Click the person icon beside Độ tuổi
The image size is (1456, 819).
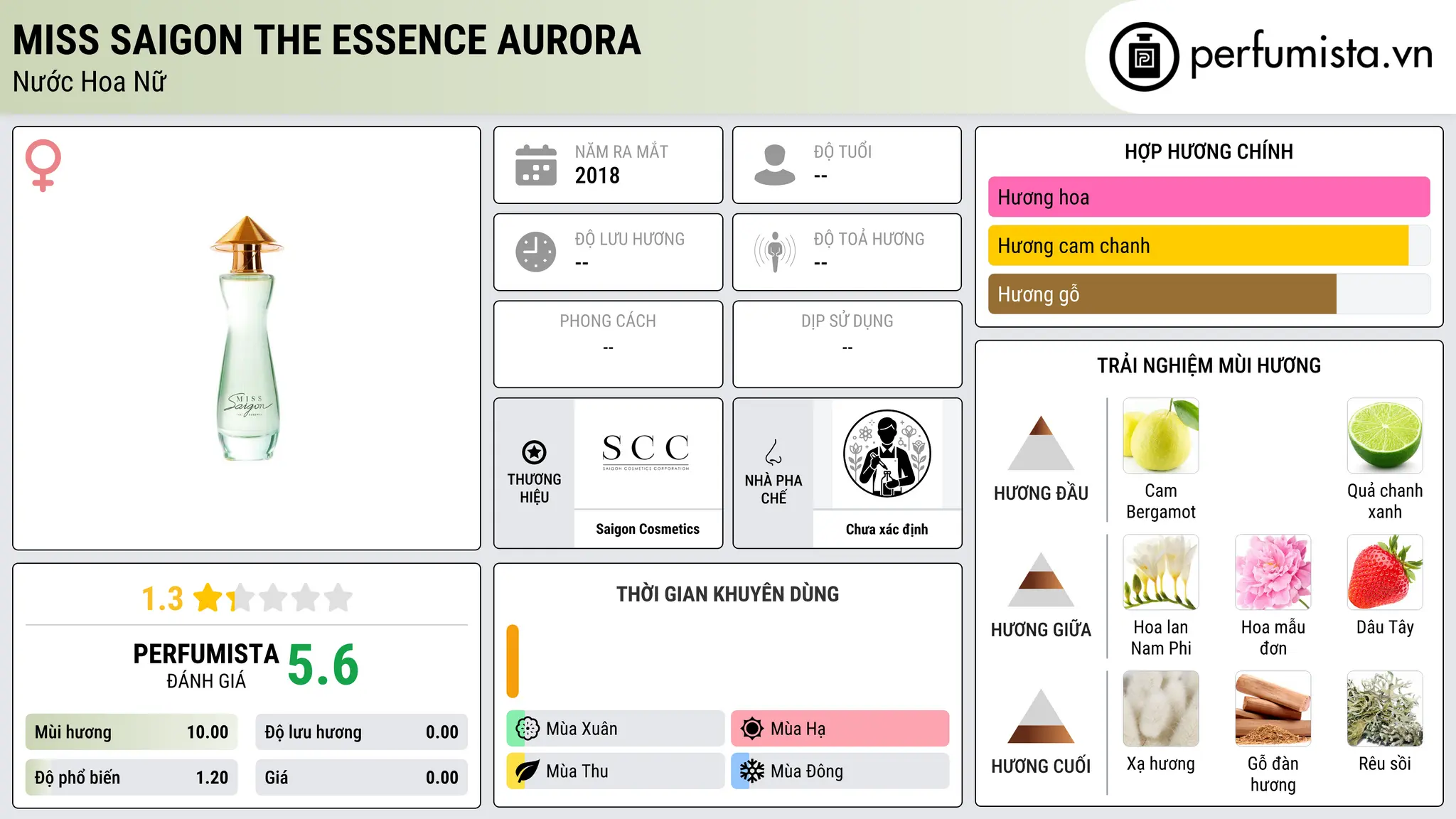[774, 165]
